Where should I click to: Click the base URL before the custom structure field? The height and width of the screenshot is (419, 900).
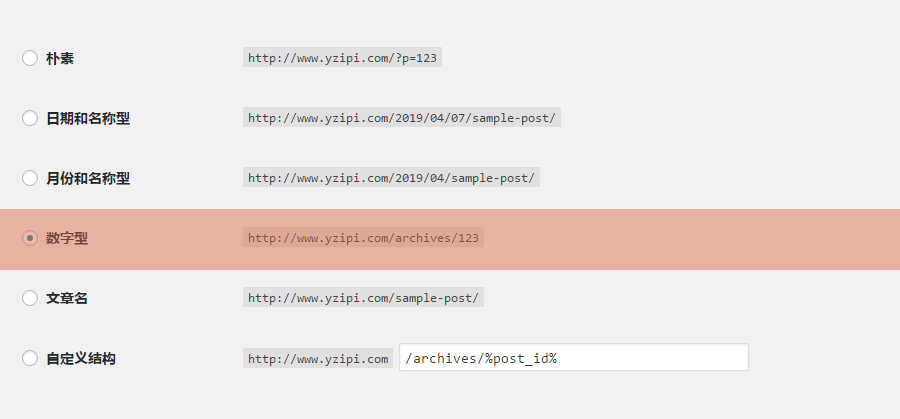click(x=318, y=358)
